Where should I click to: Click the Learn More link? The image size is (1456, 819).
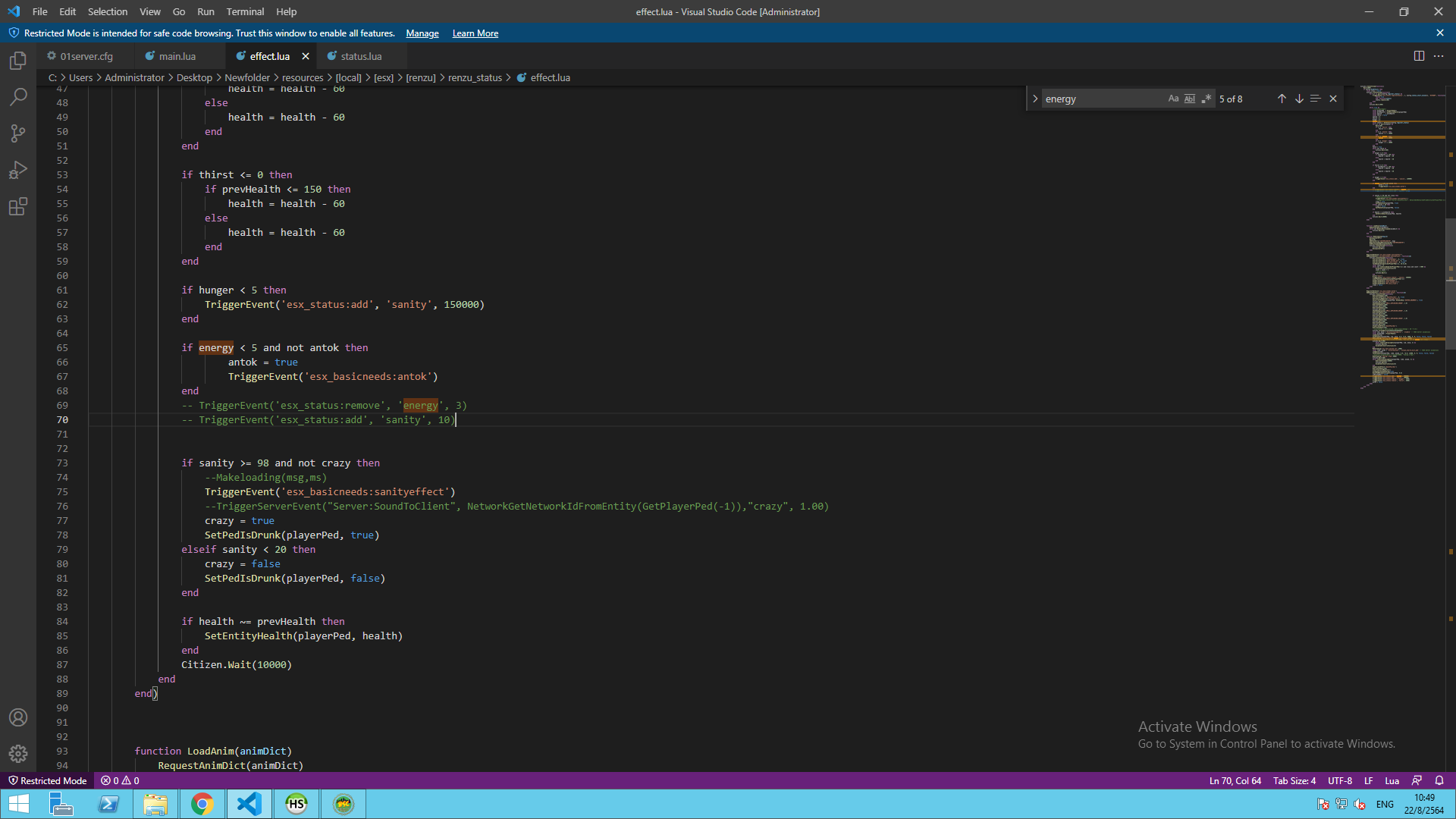(x=475, y=33)
